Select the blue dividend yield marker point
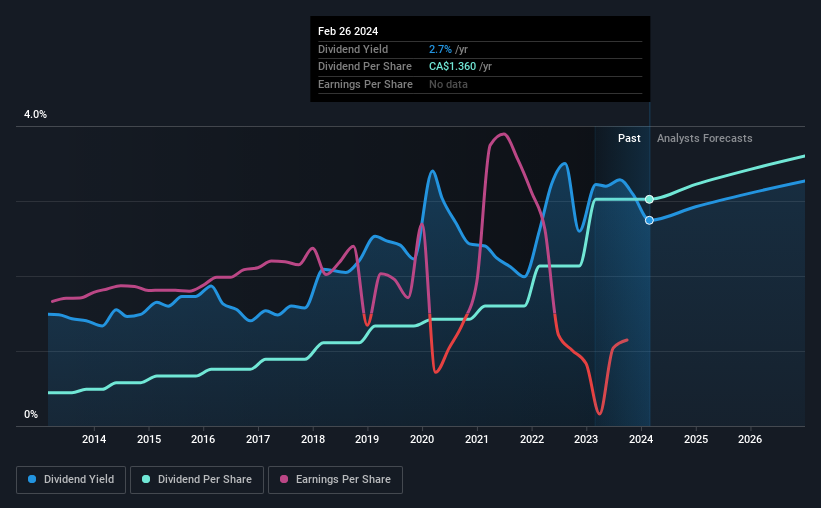821x508 pixels. 649,220
